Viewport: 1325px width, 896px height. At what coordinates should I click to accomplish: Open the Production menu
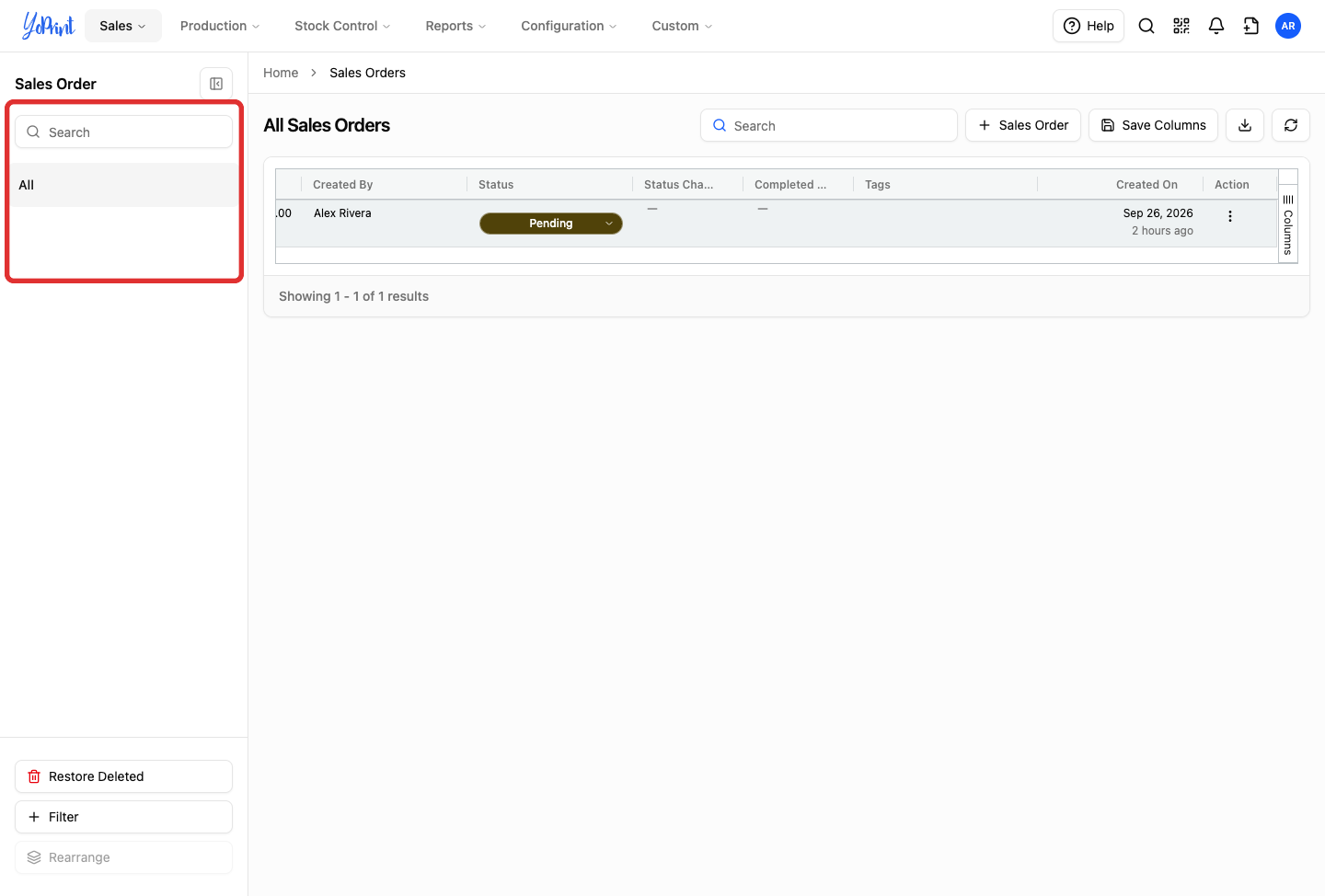tap(220, 26)
